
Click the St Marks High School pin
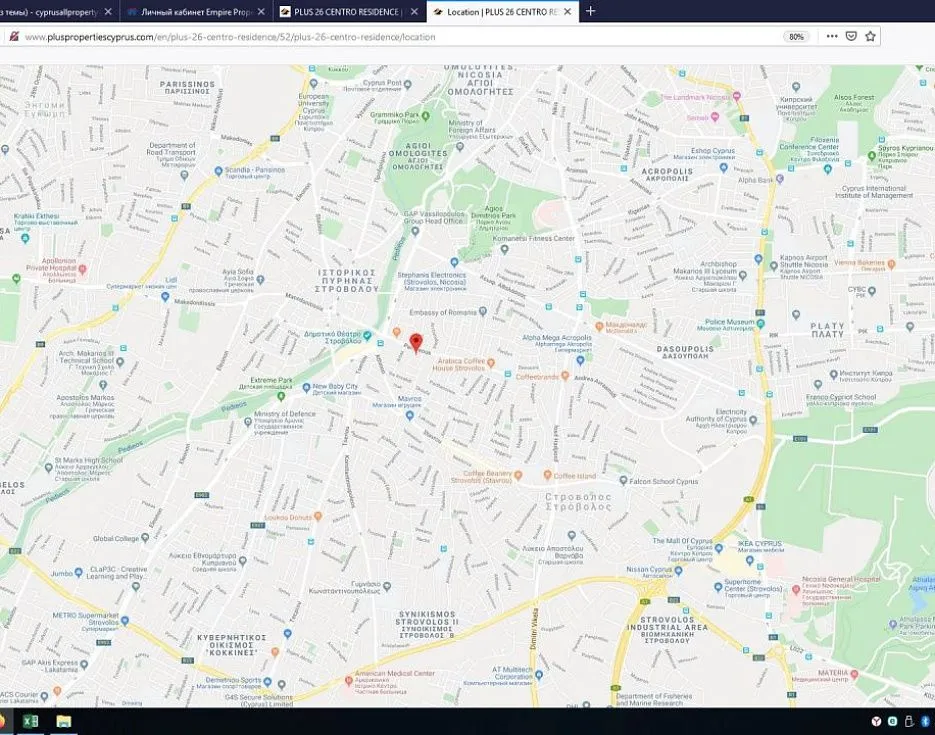coord(48,469)
